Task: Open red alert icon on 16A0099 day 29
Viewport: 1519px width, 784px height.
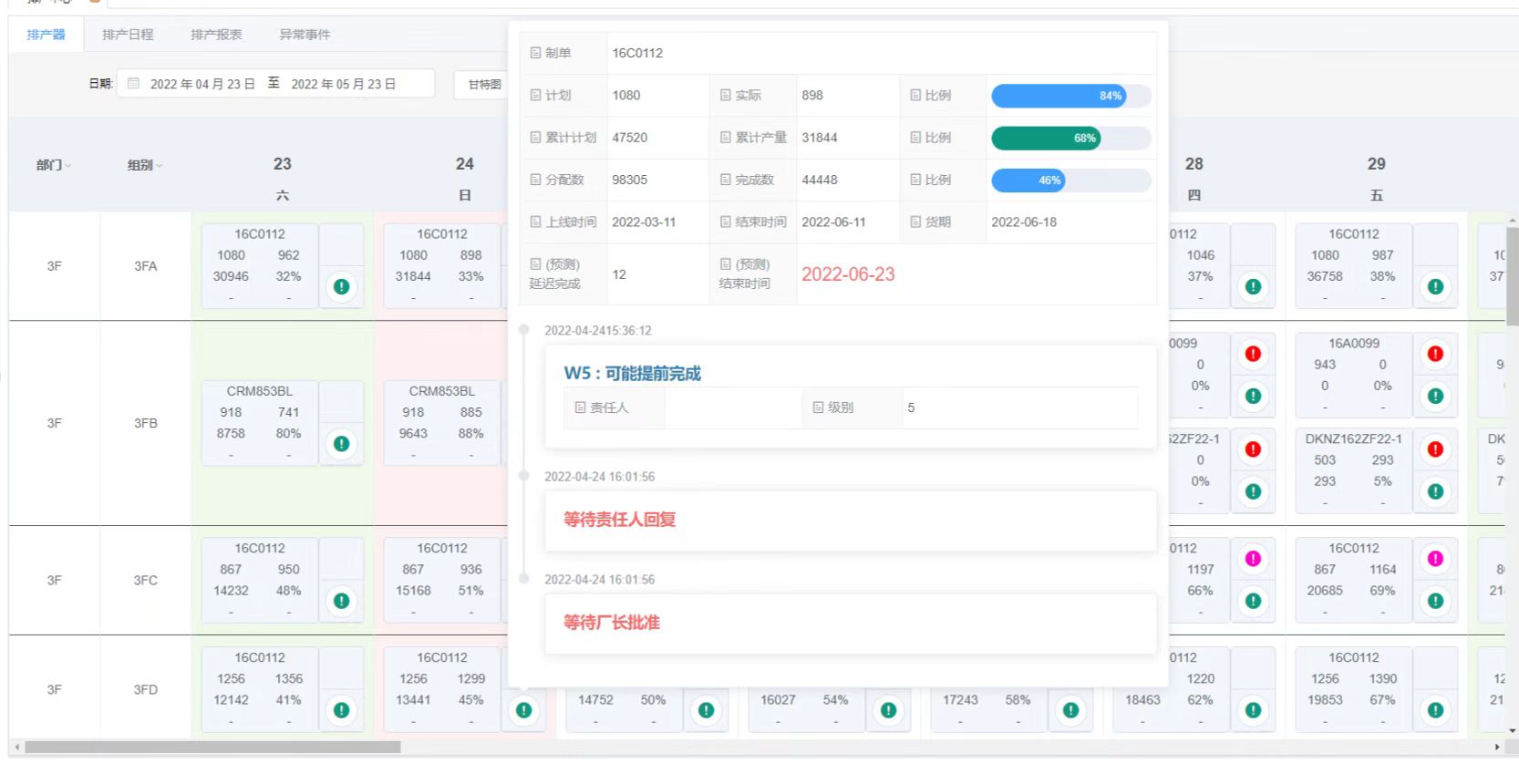Action: coord(1435,354)
